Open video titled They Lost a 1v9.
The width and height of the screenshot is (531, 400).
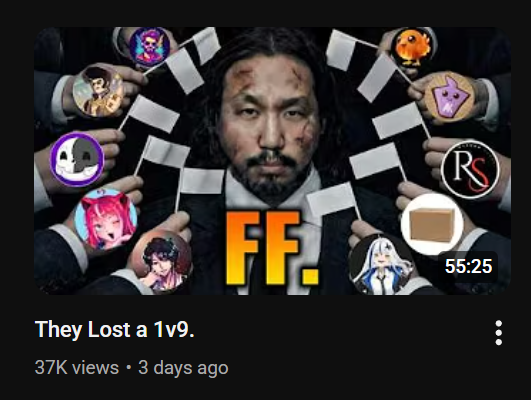114,329
